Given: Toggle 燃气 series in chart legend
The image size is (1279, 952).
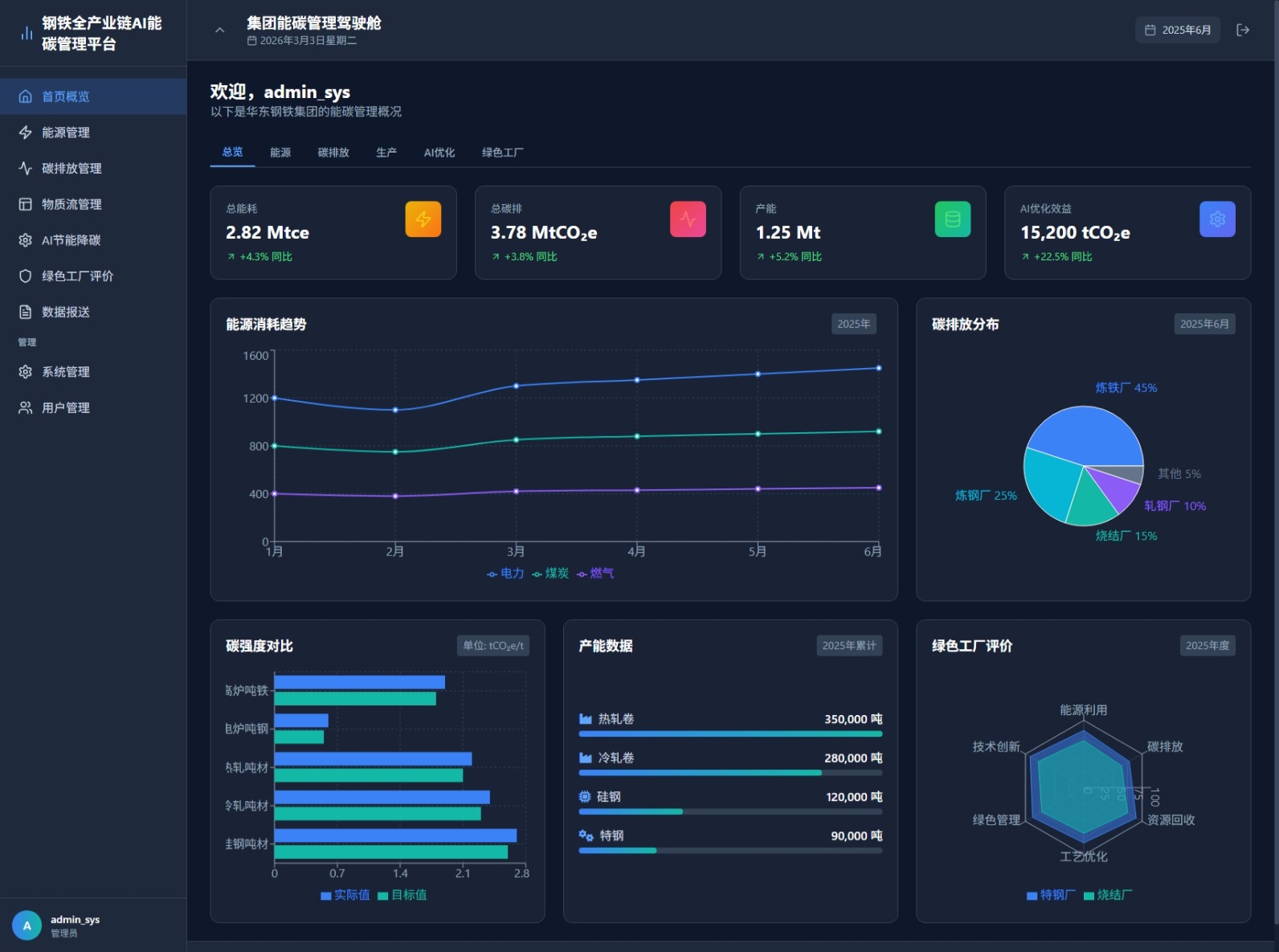Looking at the screenshot, I should 595,574.
